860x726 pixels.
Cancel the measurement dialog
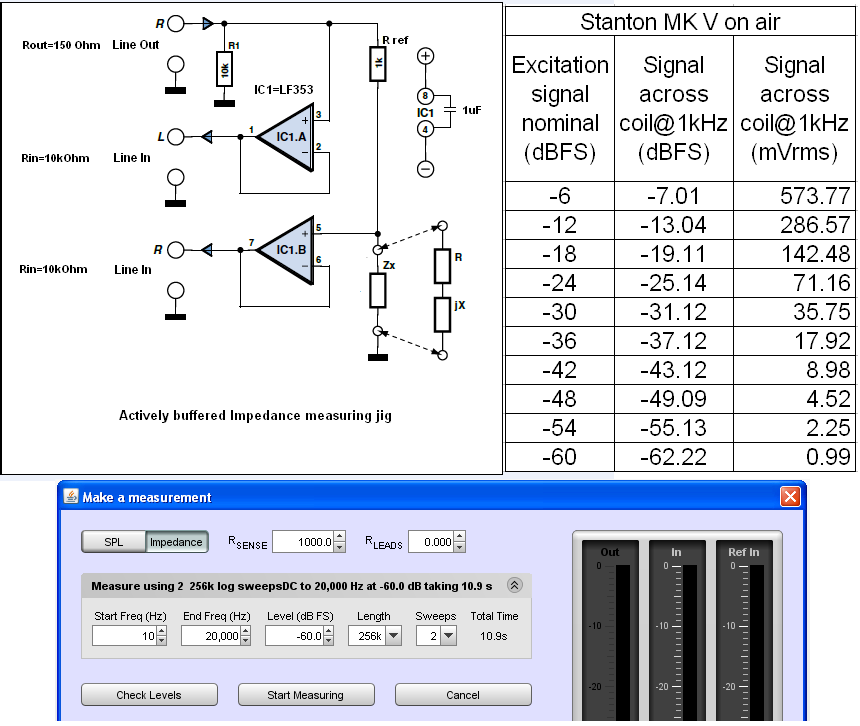463,695
